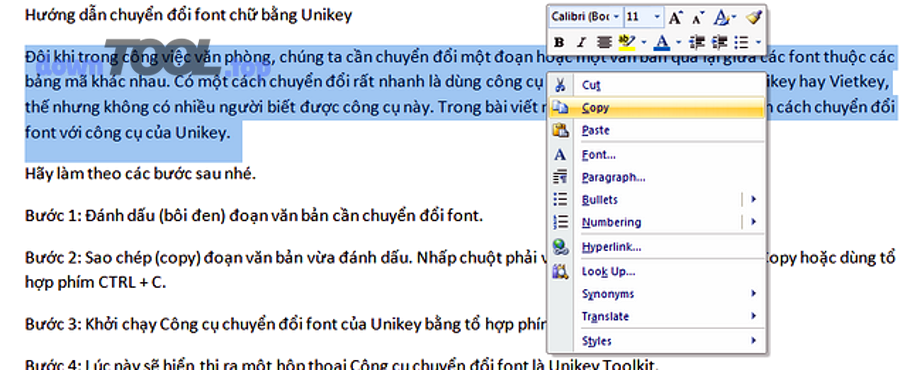Viewport: 900px width, 370px height.
Task: Increase indent using the mini toolbar icon
Action: [x=719, y=42]
